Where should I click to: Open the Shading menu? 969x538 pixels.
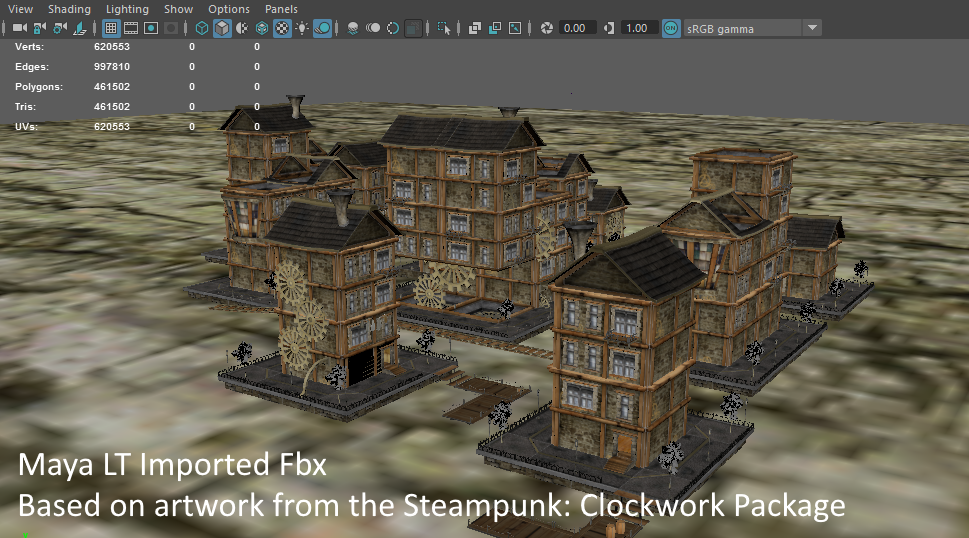[x=69, y=9]
